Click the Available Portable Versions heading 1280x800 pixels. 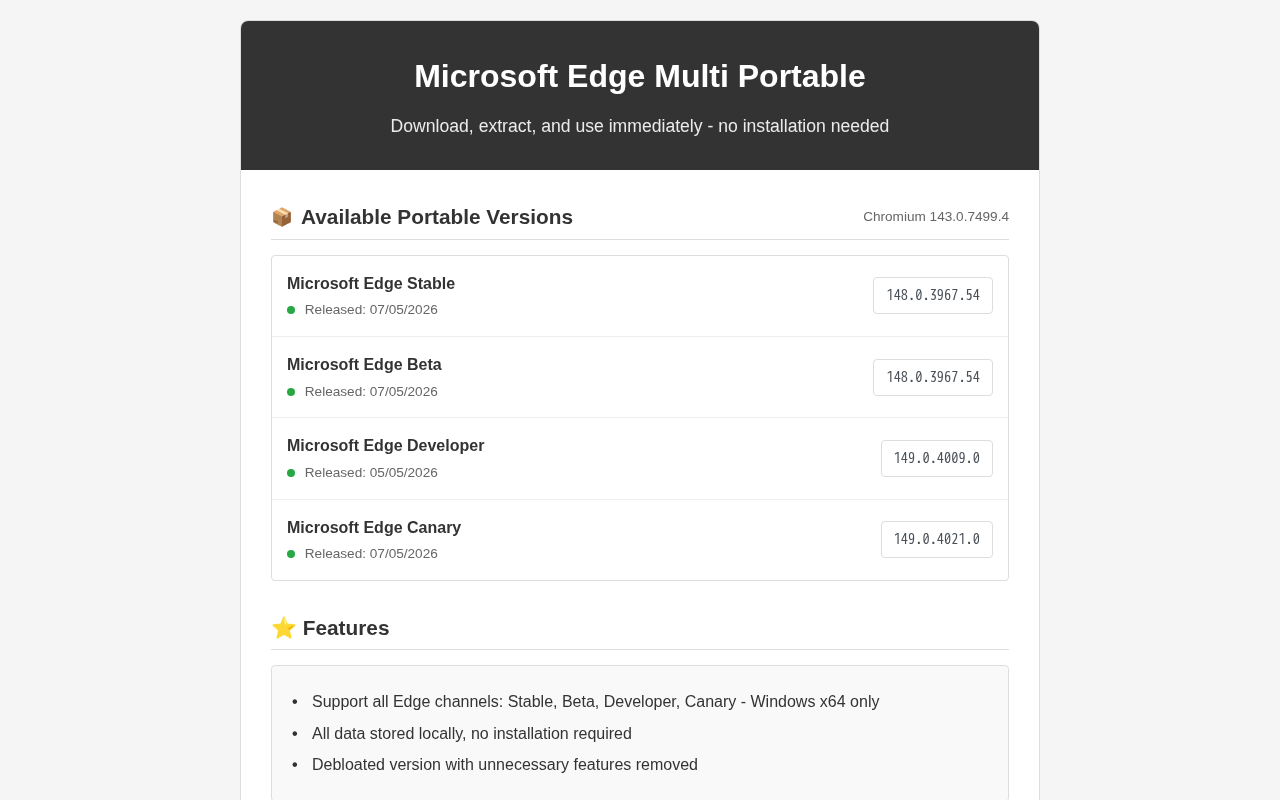point(437,217)
